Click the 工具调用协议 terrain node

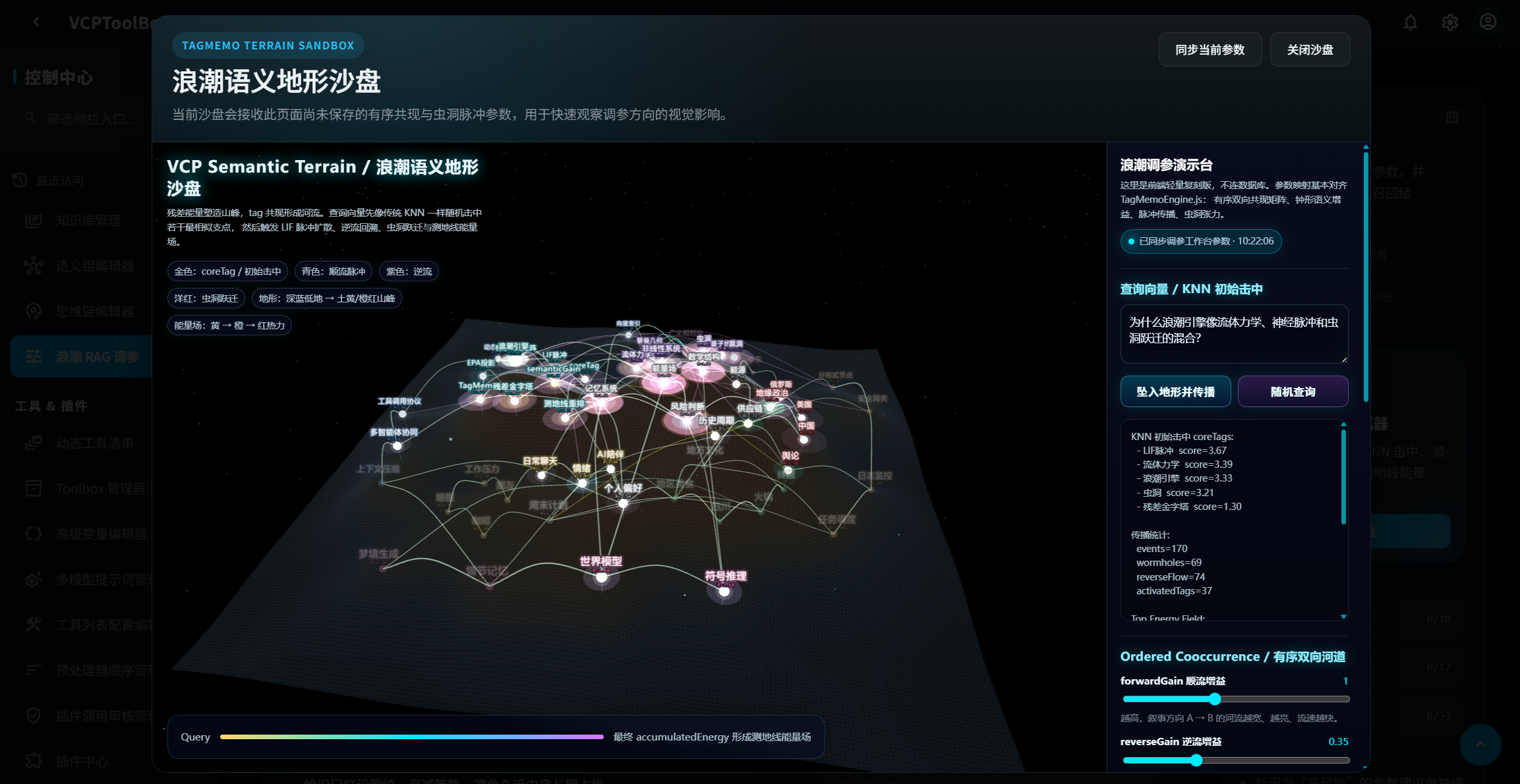click(x=402, y=413)
